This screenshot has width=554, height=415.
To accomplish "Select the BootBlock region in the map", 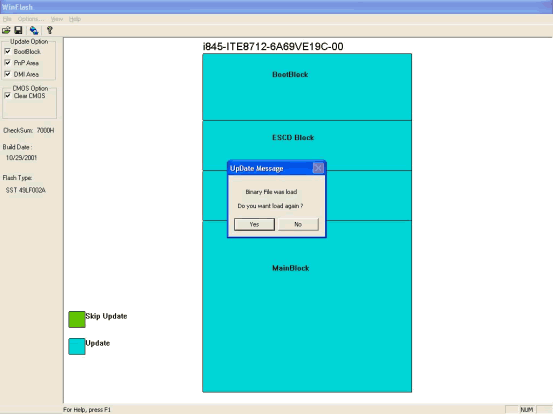I will pos(307,87).
